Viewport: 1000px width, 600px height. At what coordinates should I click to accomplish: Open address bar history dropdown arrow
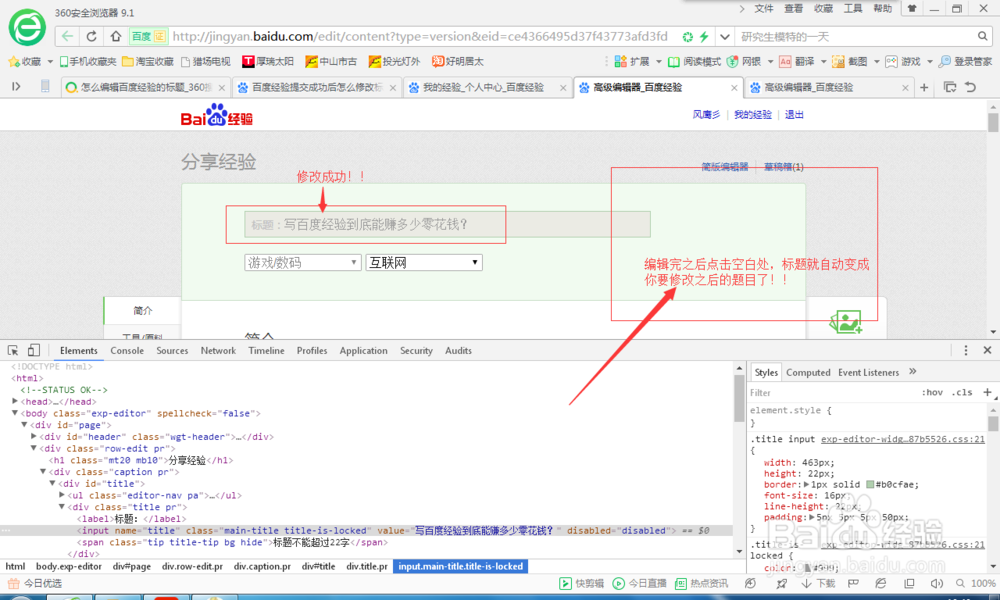point(724,36)
